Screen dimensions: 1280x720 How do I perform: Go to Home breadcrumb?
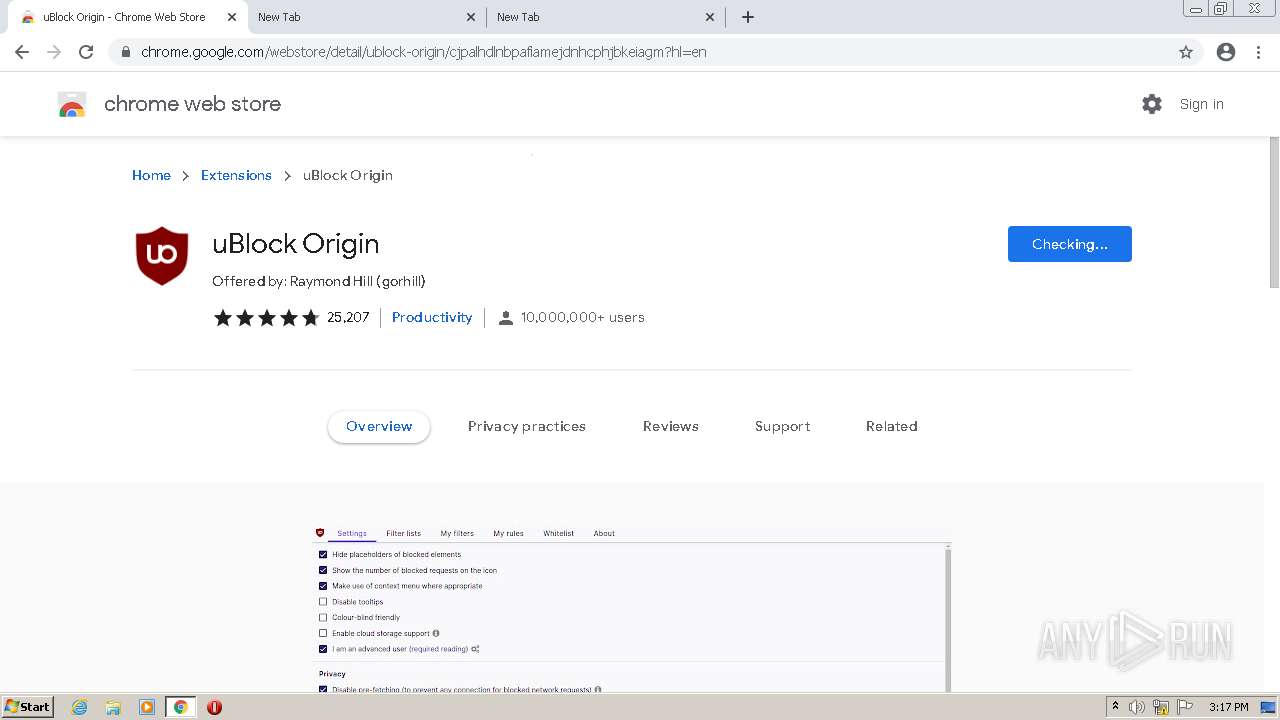[151, 175]
